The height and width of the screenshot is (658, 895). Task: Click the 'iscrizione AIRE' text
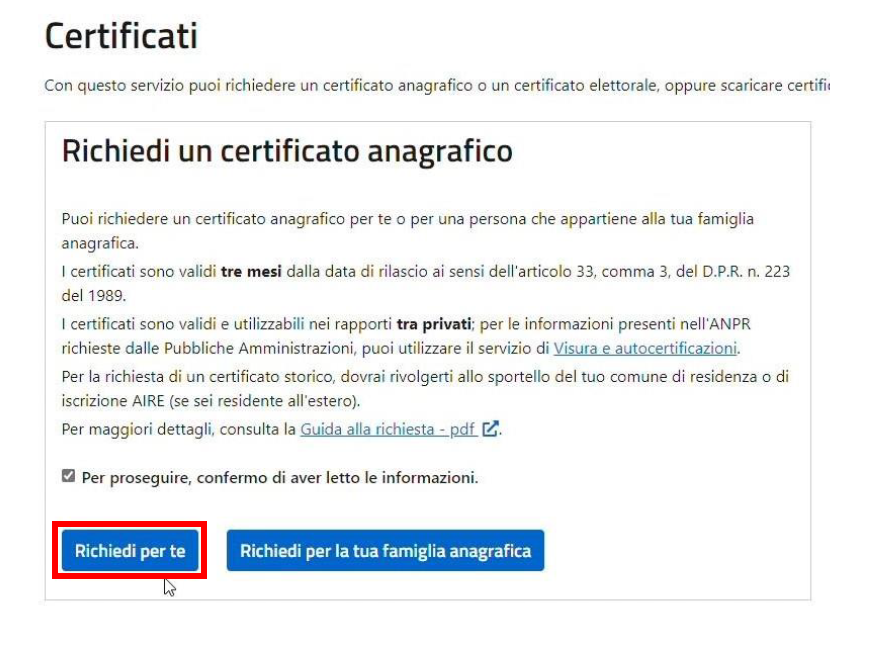pos(113,401)
